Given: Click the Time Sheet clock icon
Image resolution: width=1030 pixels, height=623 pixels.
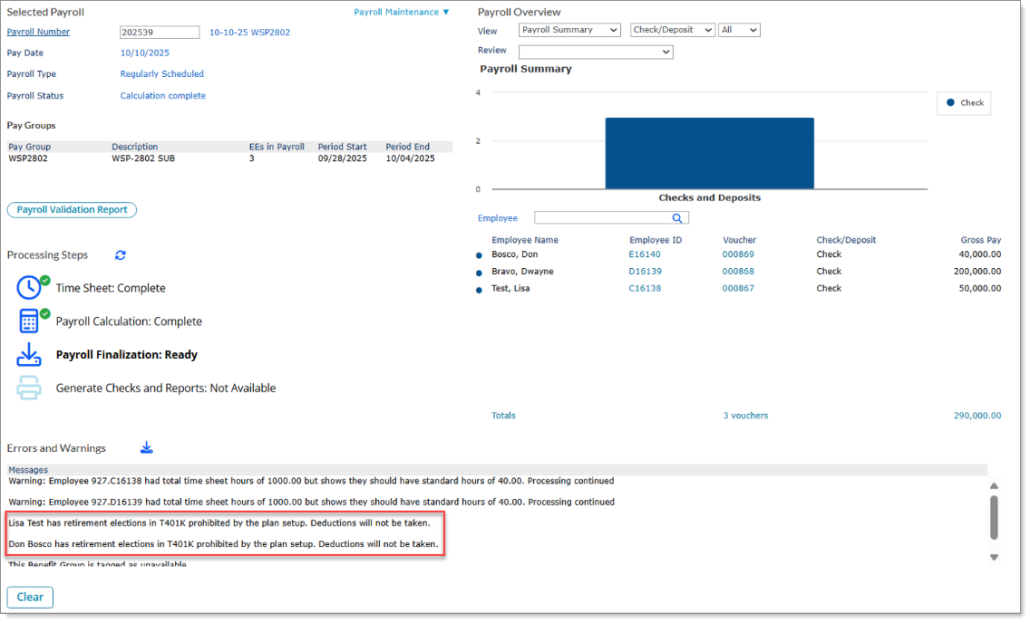Looking at the screenshot, I should [x=30, y=288].
